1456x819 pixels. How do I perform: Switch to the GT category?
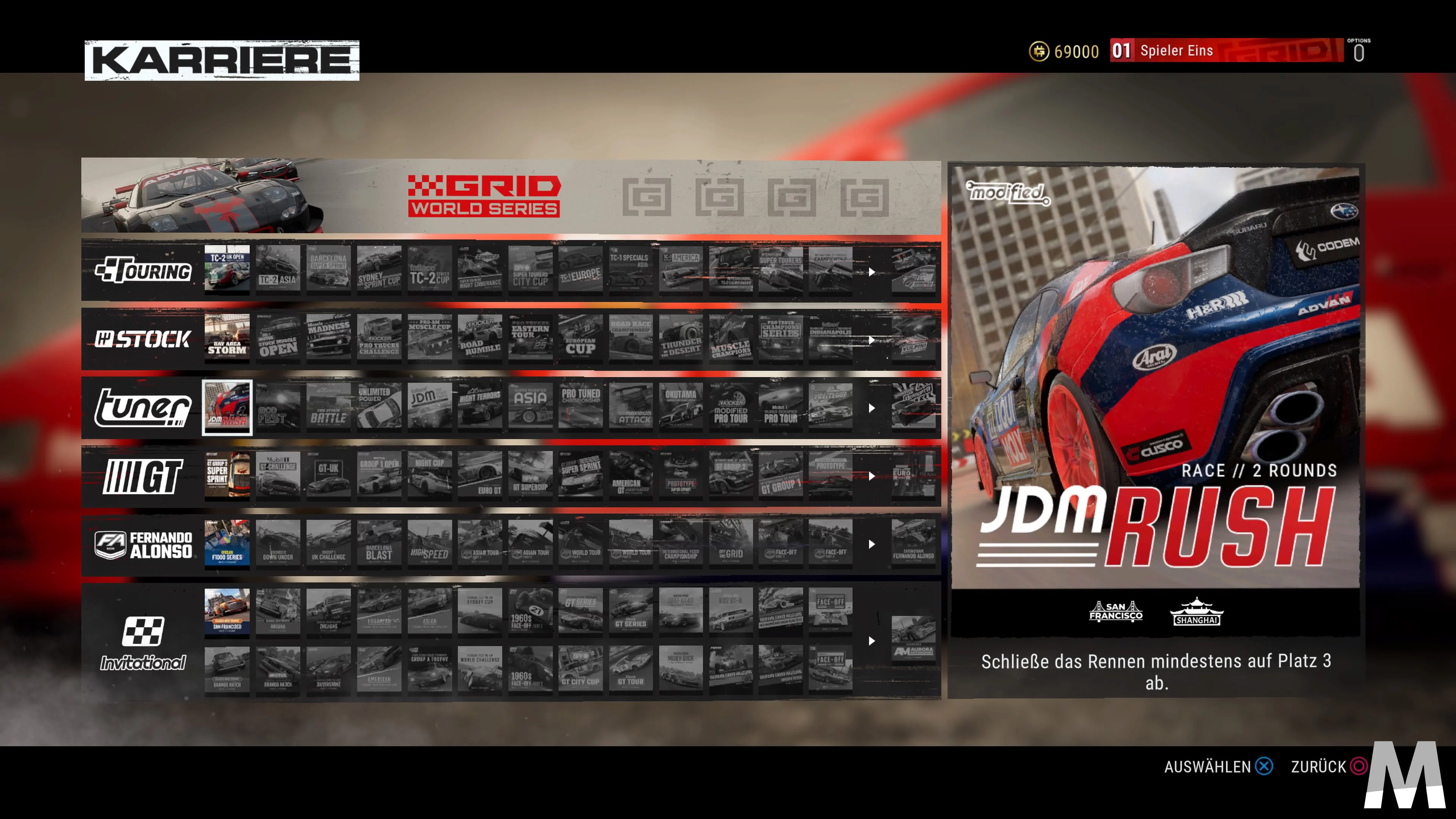[x=143, y=476]
